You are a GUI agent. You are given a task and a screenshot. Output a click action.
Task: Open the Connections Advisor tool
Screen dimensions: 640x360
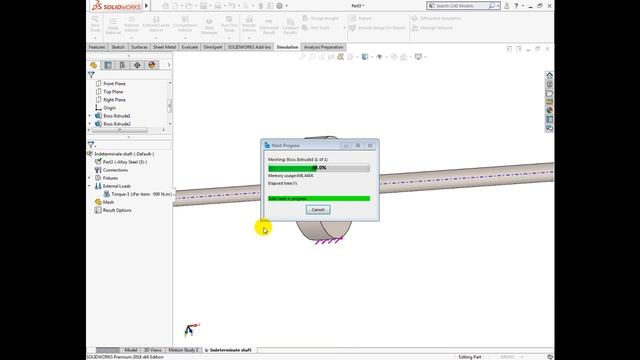pos(185,24)
